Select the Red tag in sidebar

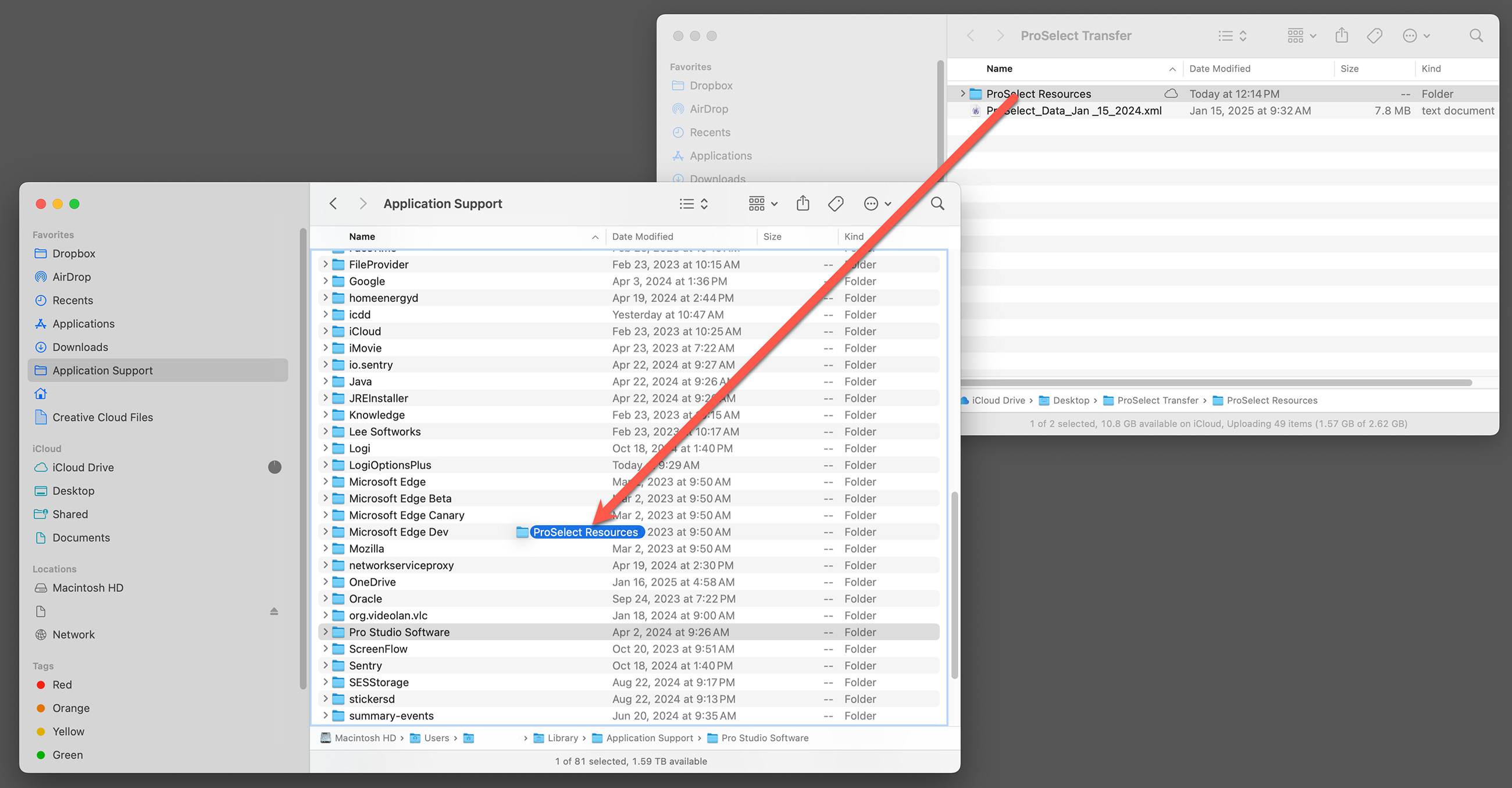click(x=62, y=684)
